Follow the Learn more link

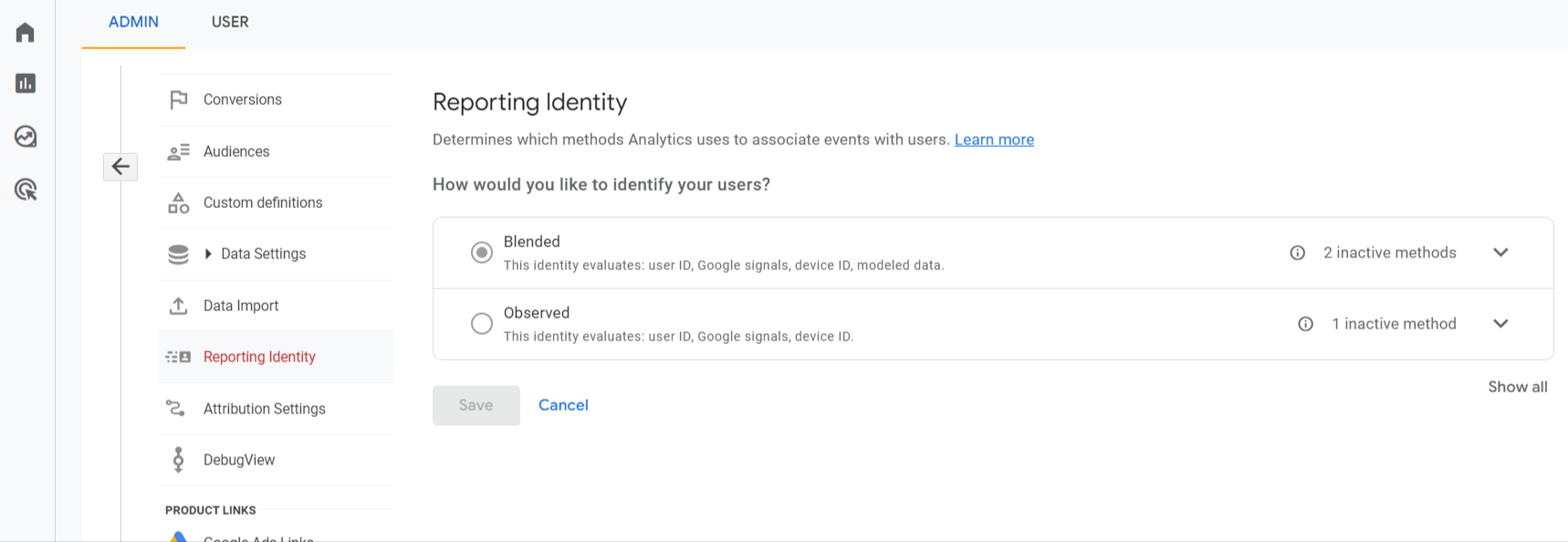click(994, 140)
